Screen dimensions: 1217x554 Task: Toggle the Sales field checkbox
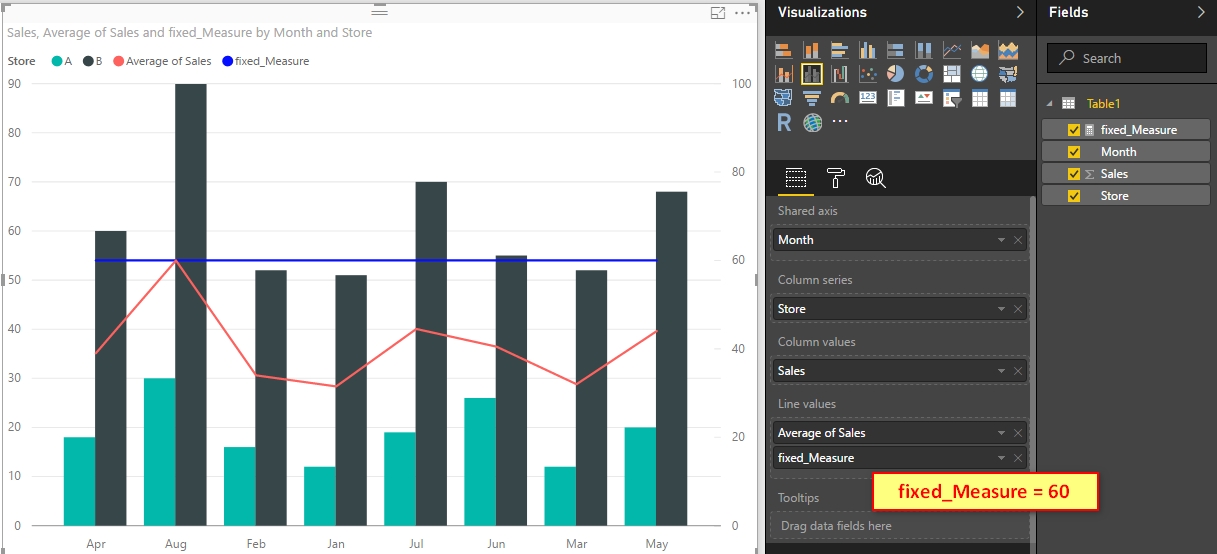[1074, 174]
